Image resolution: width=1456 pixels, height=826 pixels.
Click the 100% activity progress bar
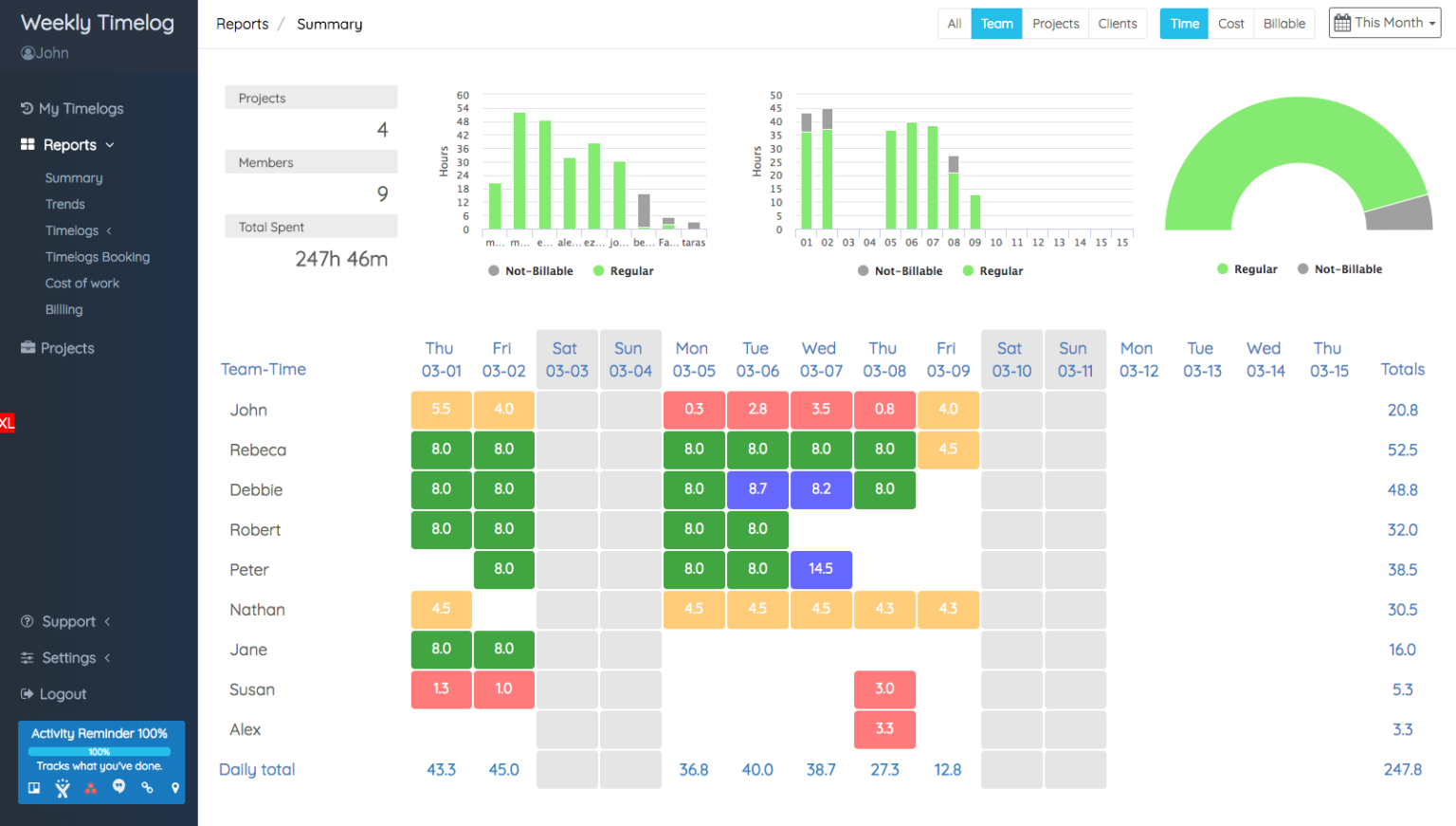(99, 751)
